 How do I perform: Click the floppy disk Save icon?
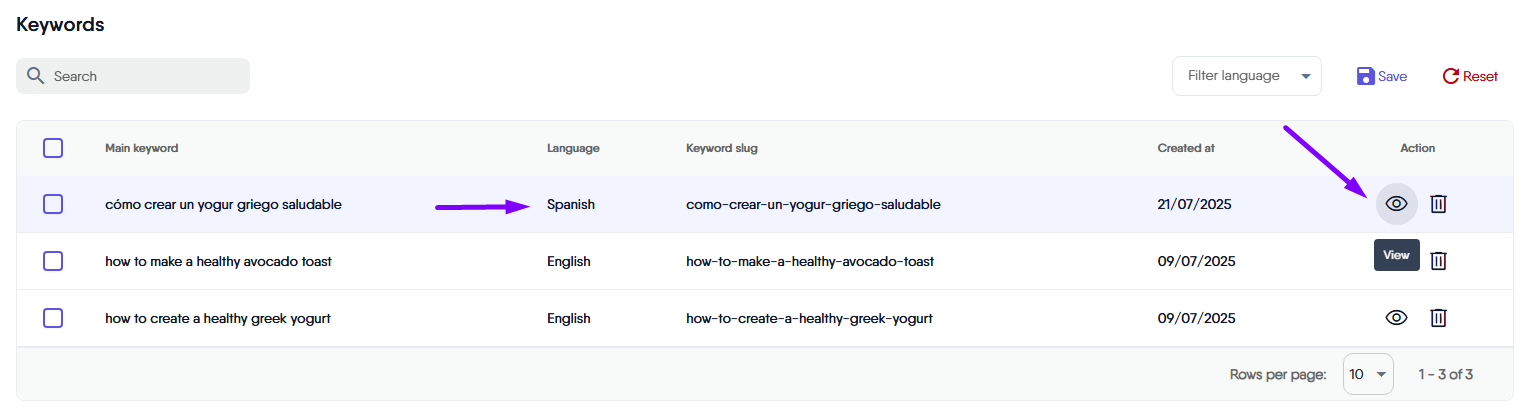(1365, 76)
